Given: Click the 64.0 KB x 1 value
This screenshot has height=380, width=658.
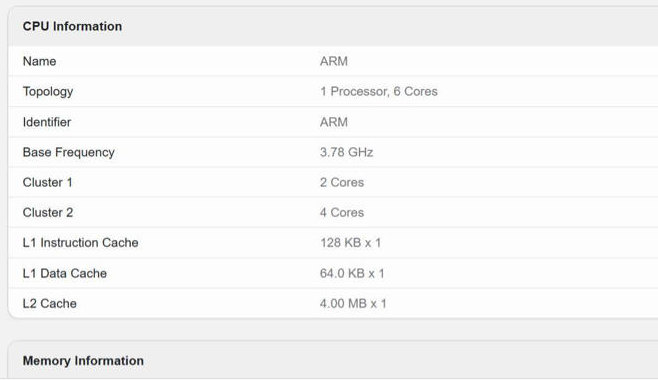Looking at the screenshot, I should pyautogui.click(x=352, y=273).
